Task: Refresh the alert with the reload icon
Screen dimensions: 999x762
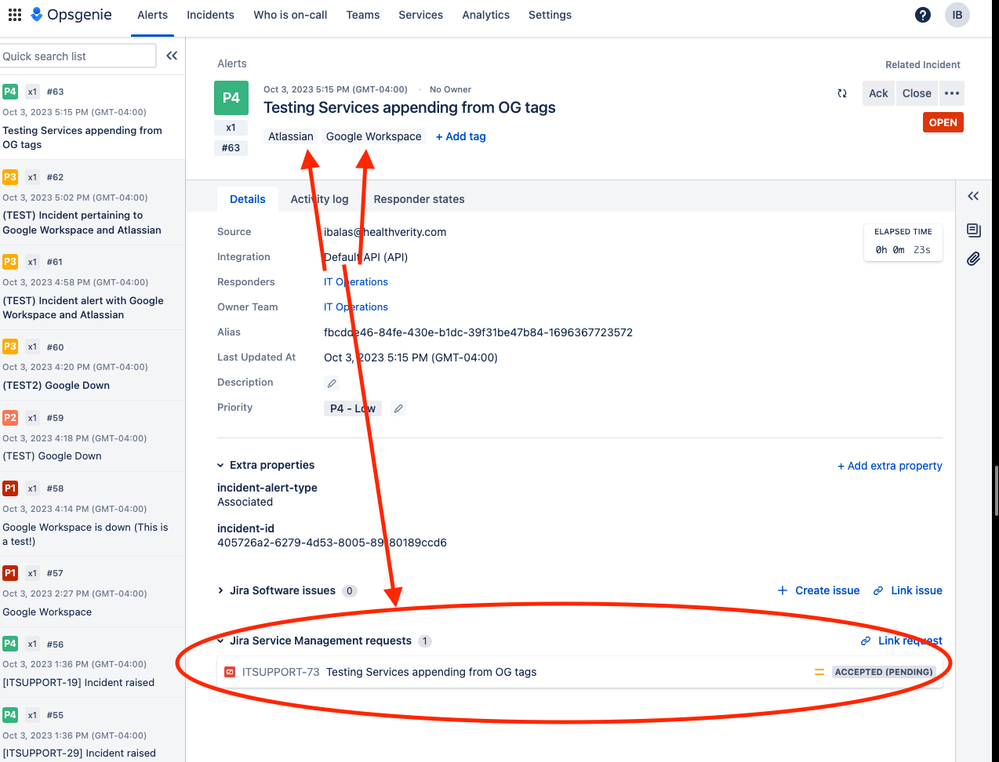Action: point(842,93)
